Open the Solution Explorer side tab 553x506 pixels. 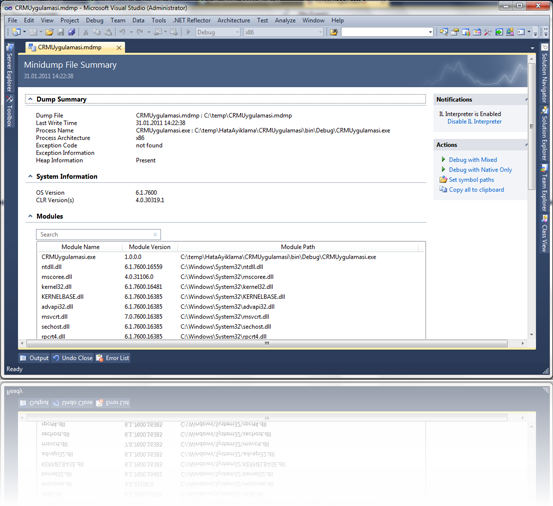click(x=545, y=133)
